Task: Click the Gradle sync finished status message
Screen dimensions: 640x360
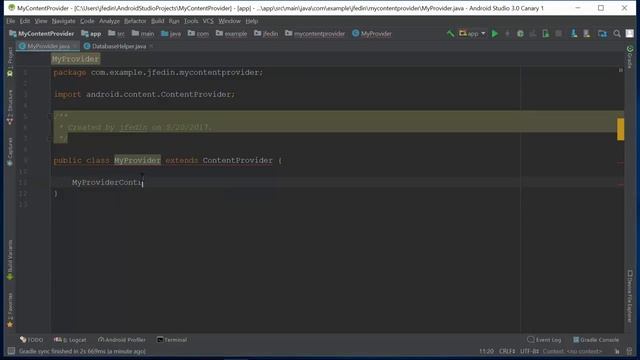Action: pos(82,351)
